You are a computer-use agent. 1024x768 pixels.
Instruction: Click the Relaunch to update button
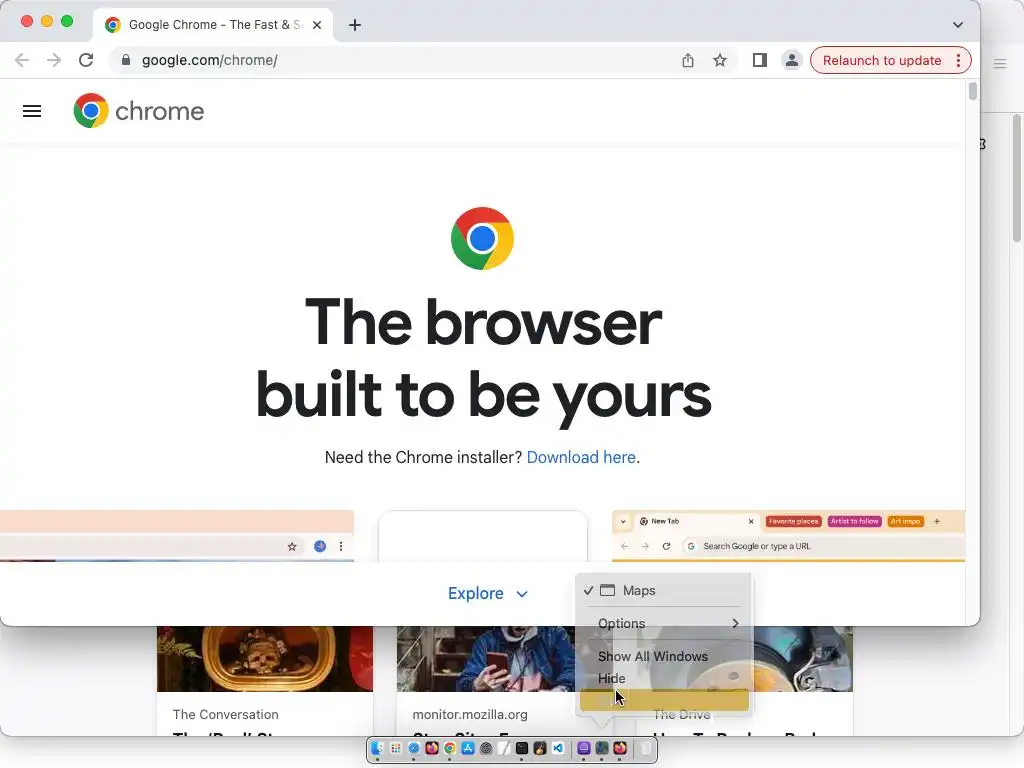pos(882,60)
